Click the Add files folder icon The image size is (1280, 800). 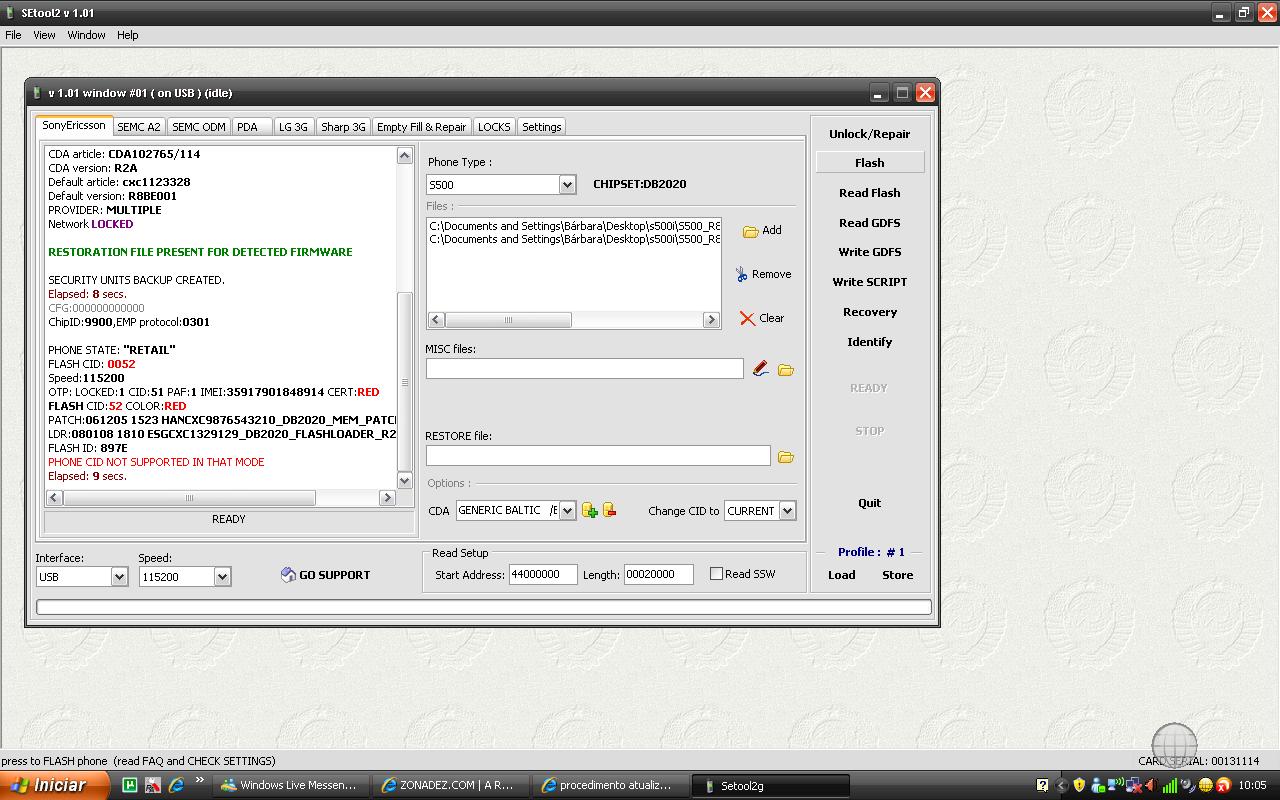point(750,231)
